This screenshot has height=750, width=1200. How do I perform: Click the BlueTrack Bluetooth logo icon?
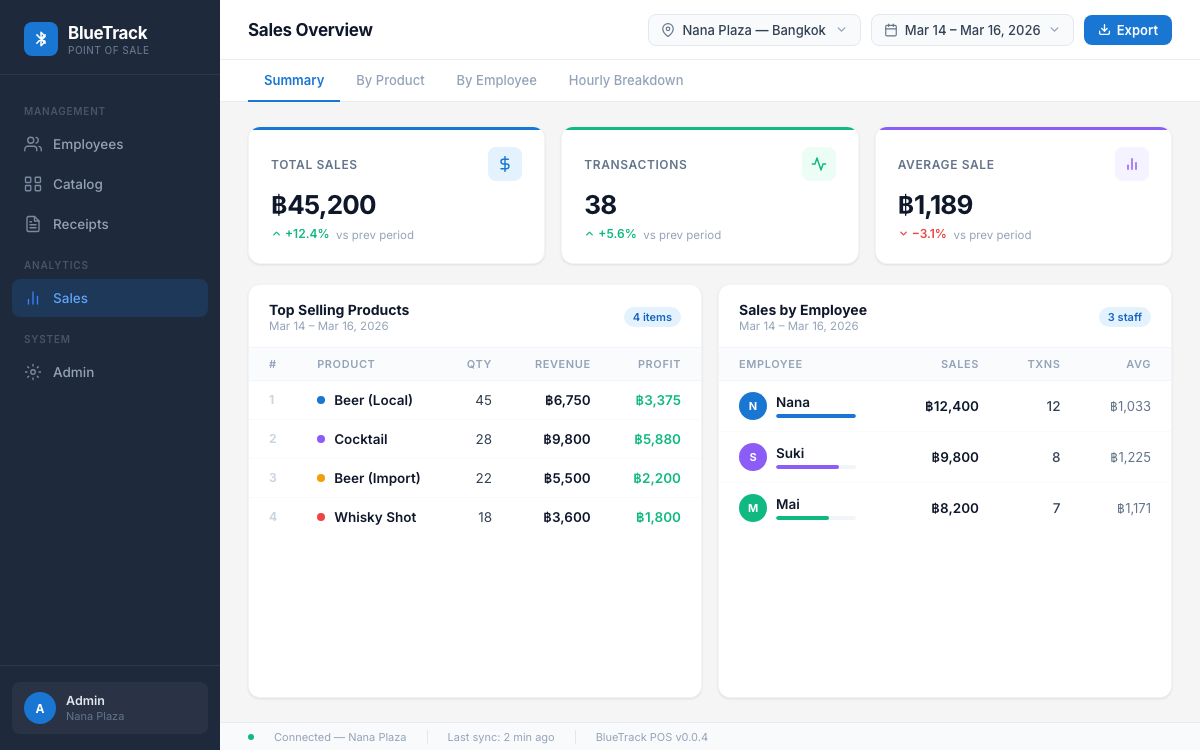[40, 36]
